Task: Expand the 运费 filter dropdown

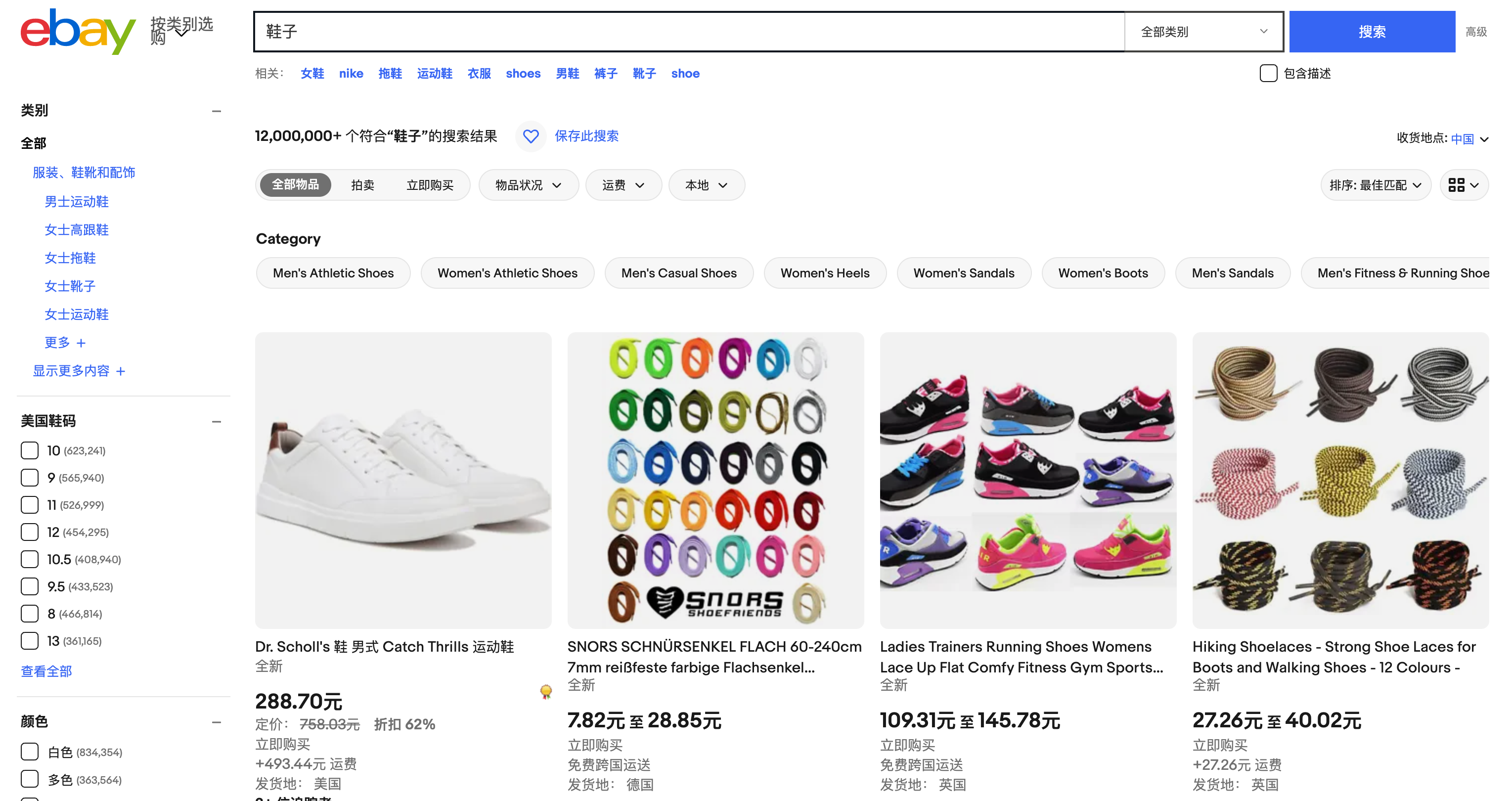Action: 623,185
